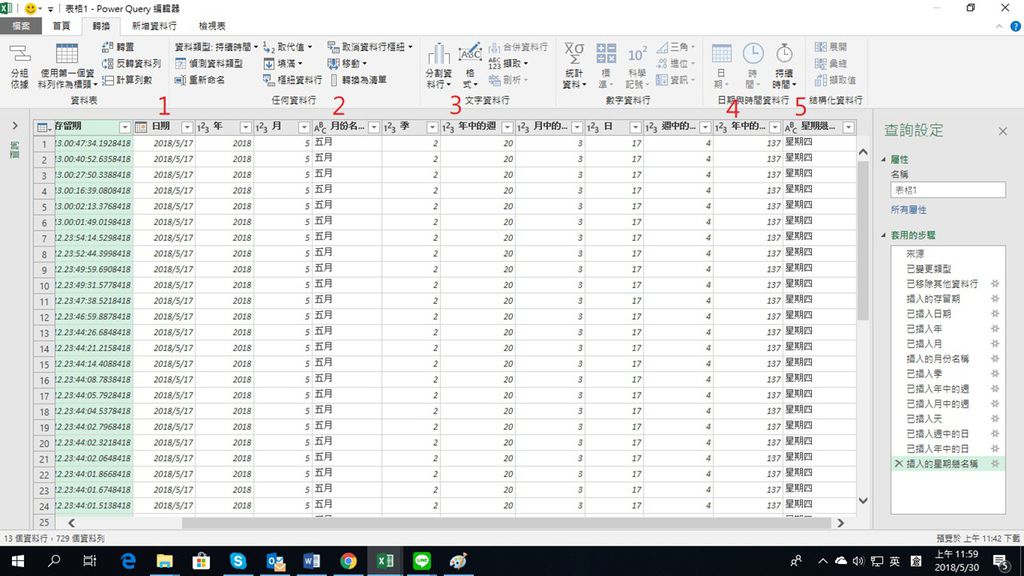Open 取代值 (Replace Values) dropdown

click(x=287, y=47)
